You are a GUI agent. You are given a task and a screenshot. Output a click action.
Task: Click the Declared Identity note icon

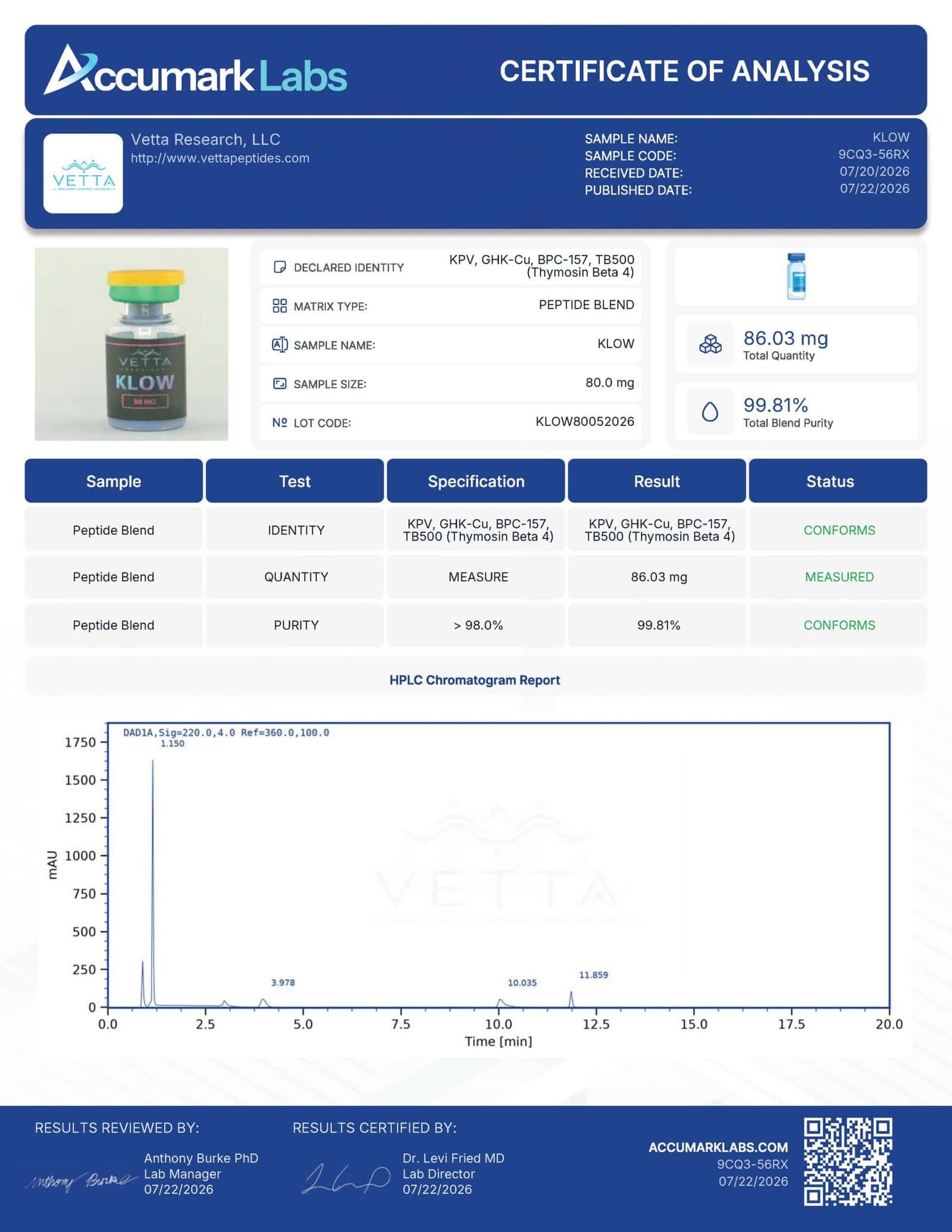pos(279,267)
